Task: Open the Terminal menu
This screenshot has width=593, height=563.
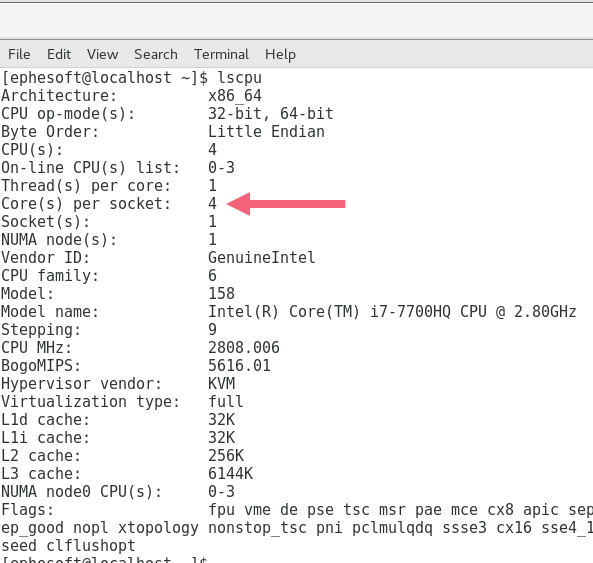Action: tap(221, 54)
